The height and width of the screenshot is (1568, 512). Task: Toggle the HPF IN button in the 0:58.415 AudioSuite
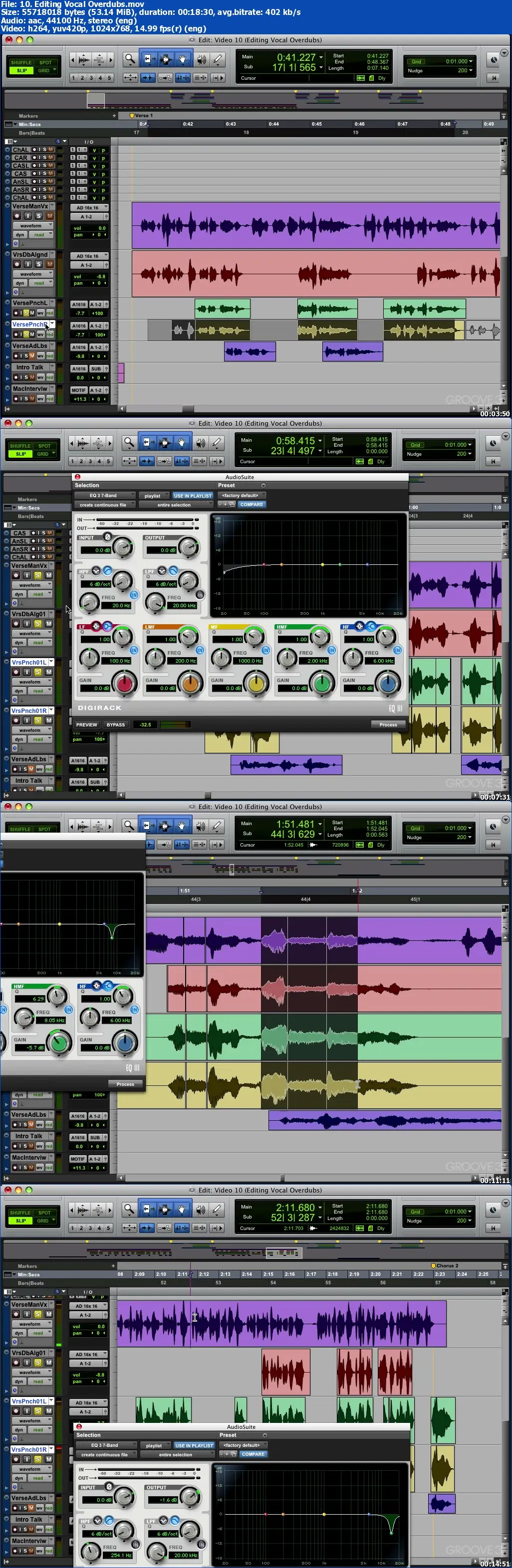click(133, 595)
